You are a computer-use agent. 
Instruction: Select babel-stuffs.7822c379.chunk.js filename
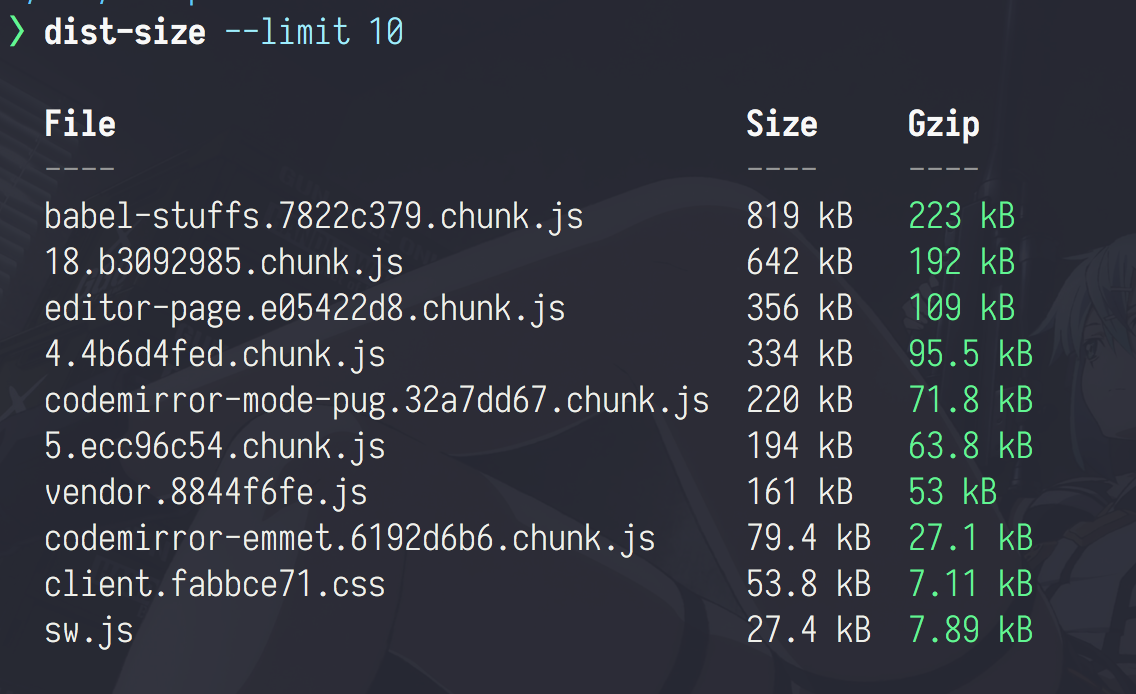(314, 217)
